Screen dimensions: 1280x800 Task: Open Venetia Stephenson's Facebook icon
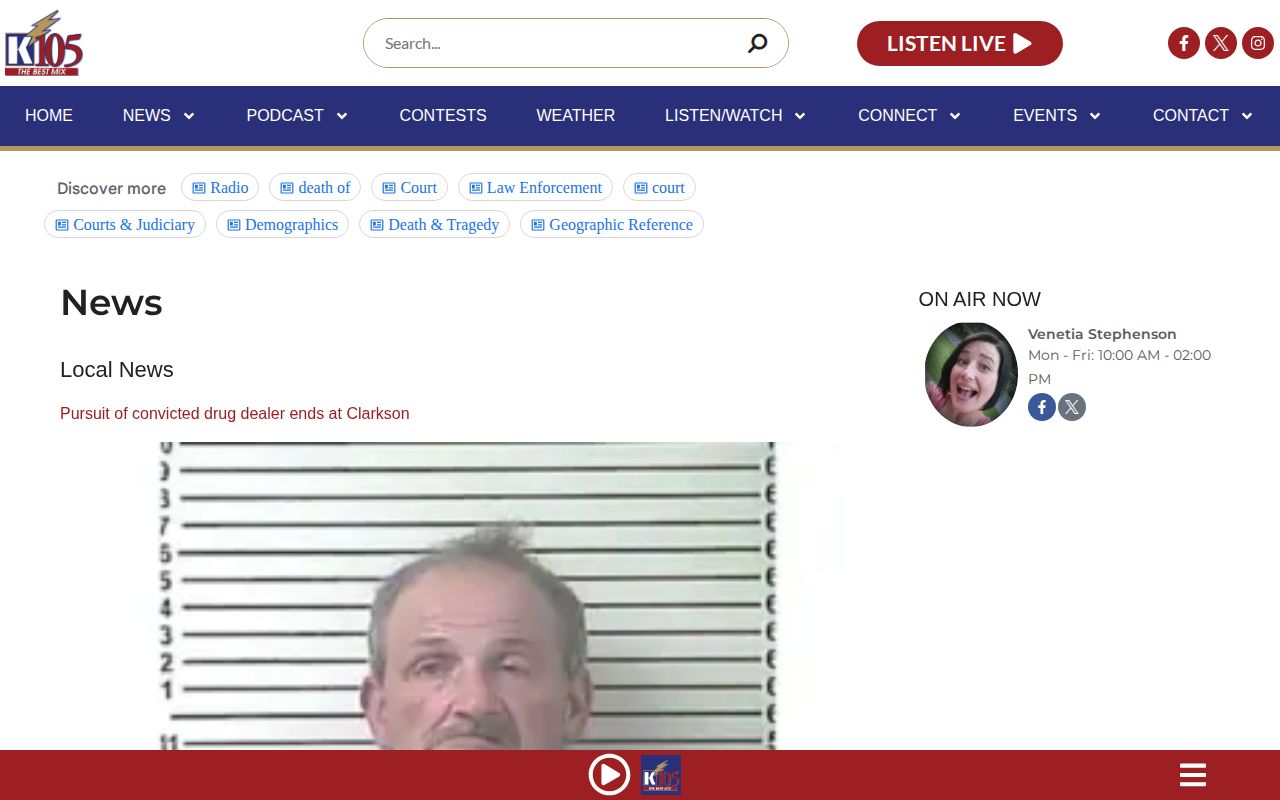point(1042,407)
